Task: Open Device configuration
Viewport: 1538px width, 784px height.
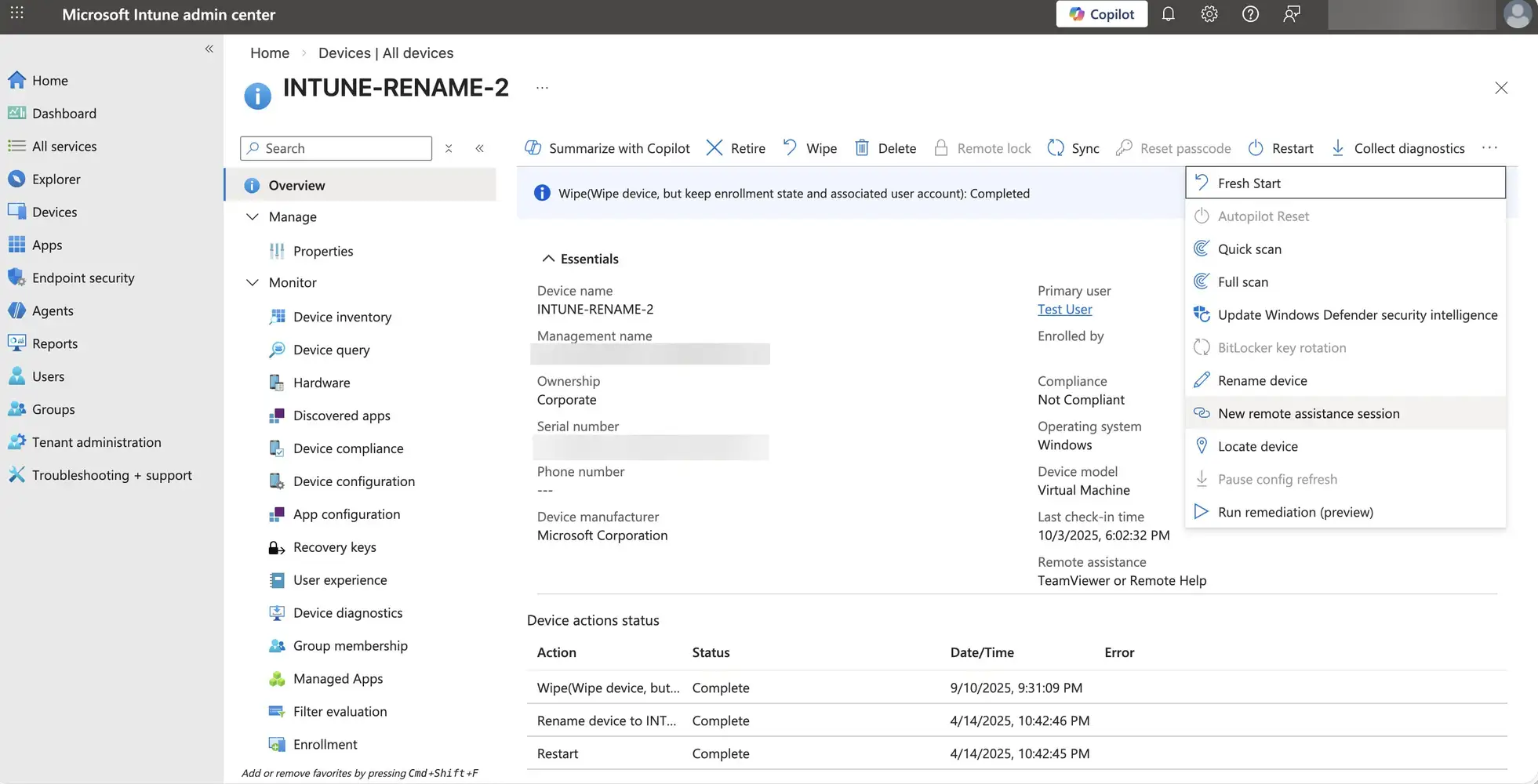Action: pos(354,481)
